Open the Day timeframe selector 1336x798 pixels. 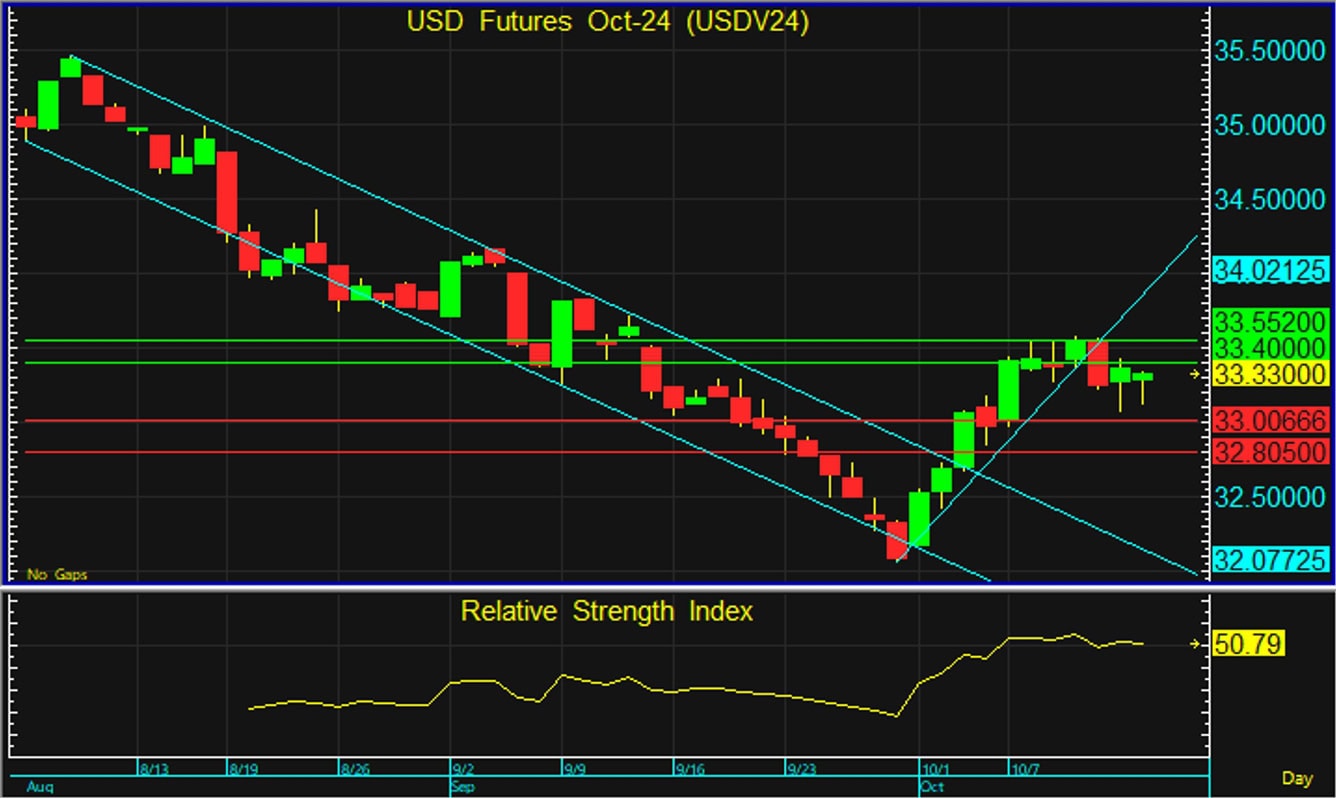1297,778
